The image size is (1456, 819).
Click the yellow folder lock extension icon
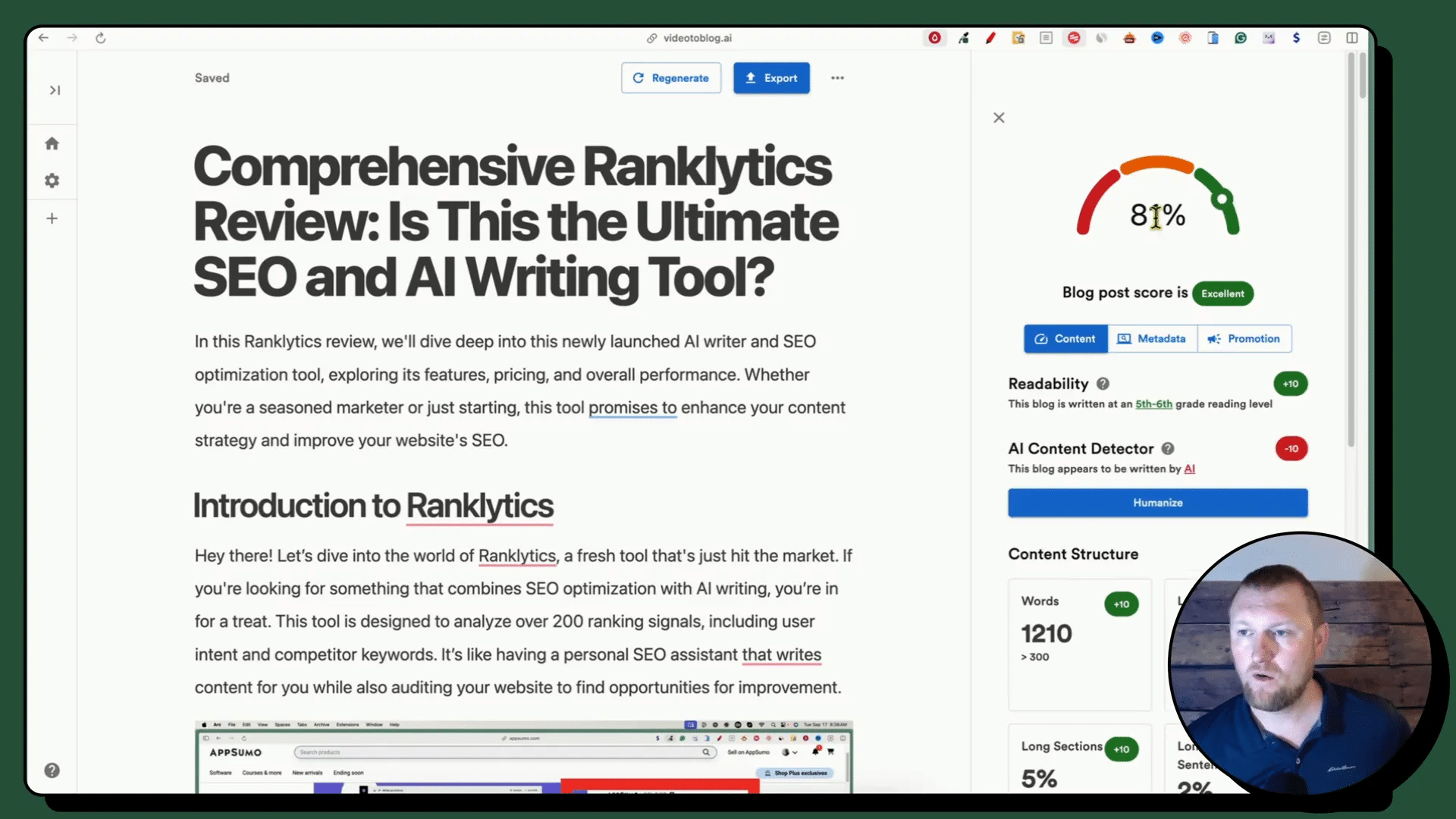point(1018,38)
